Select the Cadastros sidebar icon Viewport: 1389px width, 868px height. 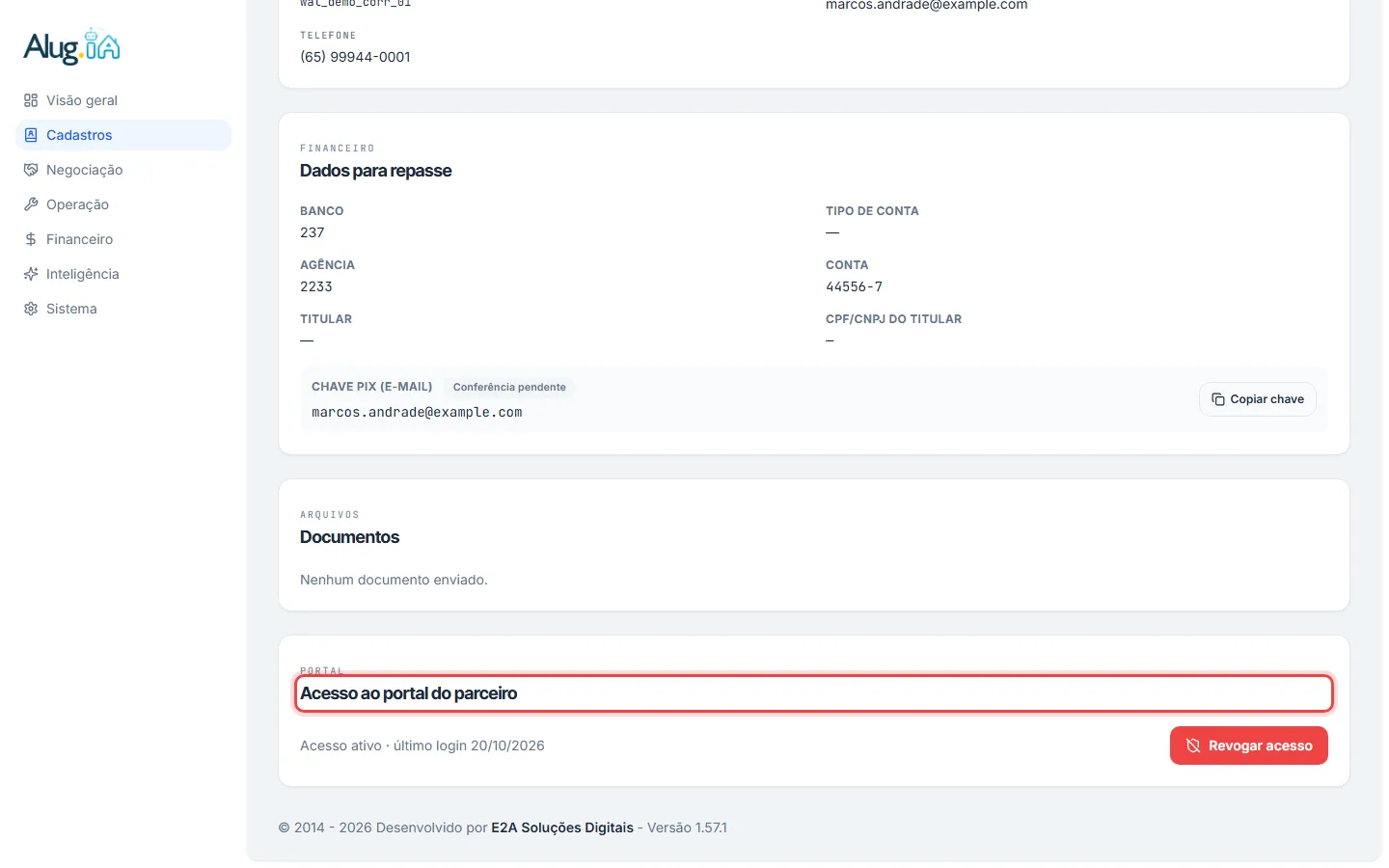[31, 135]
